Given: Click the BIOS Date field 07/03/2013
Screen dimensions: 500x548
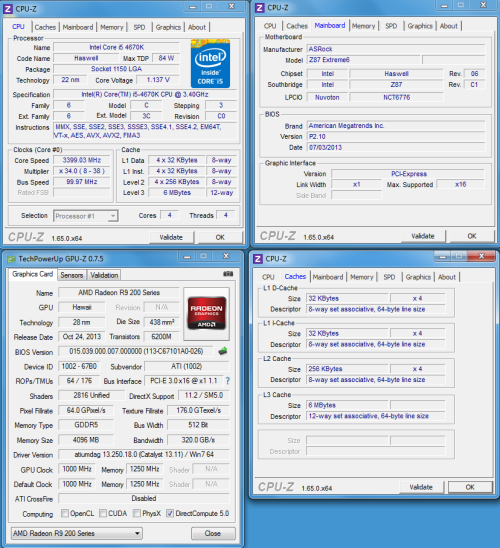Looking at the screenshot, I should [x=396, y=147].
